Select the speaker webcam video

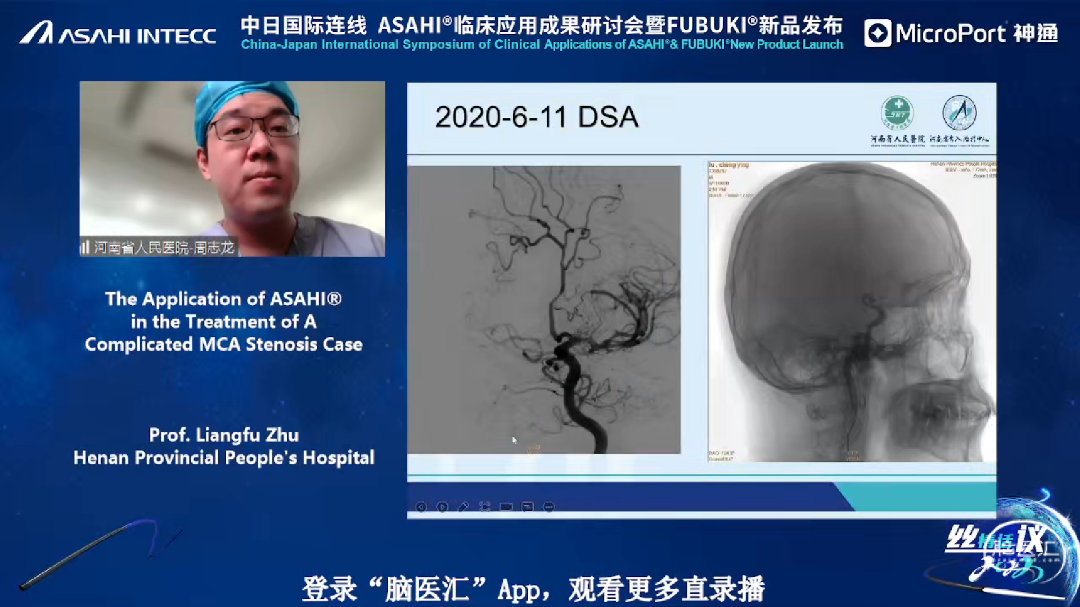tap(232, 169)
